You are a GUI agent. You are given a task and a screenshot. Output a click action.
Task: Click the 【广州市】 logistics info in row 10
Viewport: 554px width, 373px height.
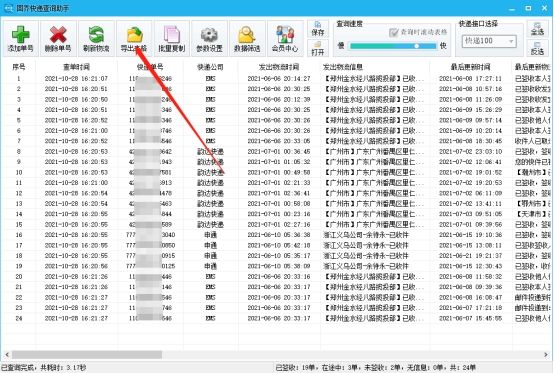[x=374, y=172]
